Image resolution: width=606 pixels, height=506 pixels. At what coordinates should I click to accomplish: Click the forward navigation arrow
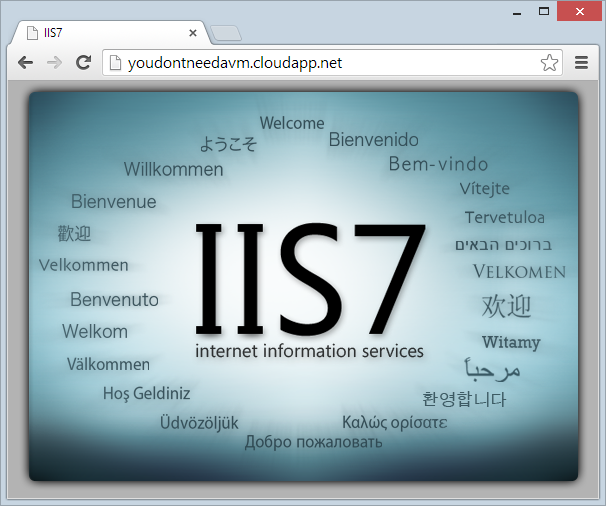pos(54,63)
